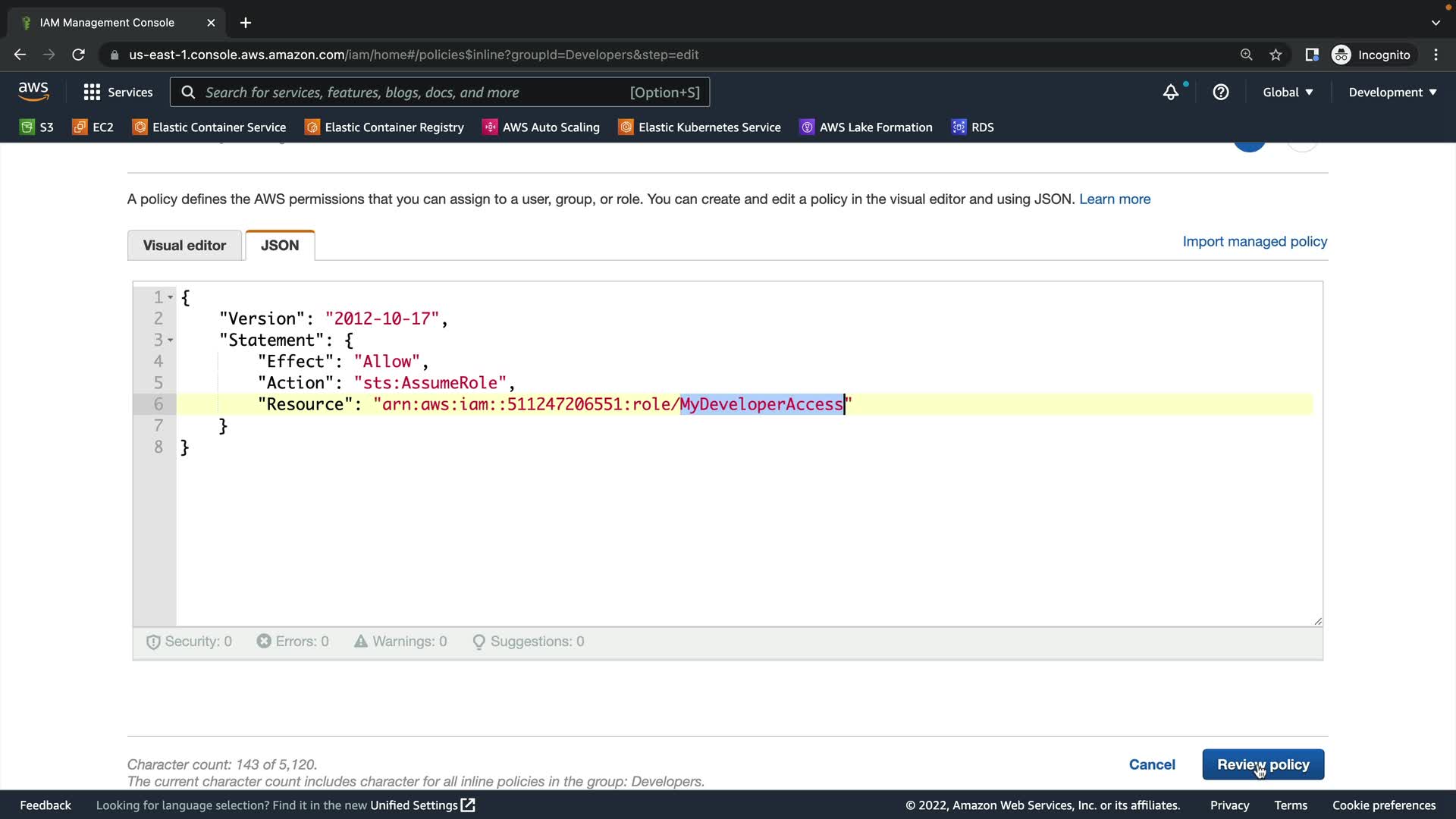Open the AWS Lake Formation shortcut
Screen dimensions: 1456x819
(866, 127)
